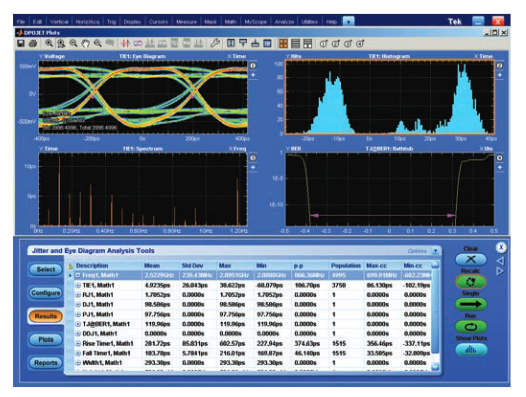Click the results table vertical scrollbar track
The height and width of the screenshot is (397, 526).
(x=435, y=315)
